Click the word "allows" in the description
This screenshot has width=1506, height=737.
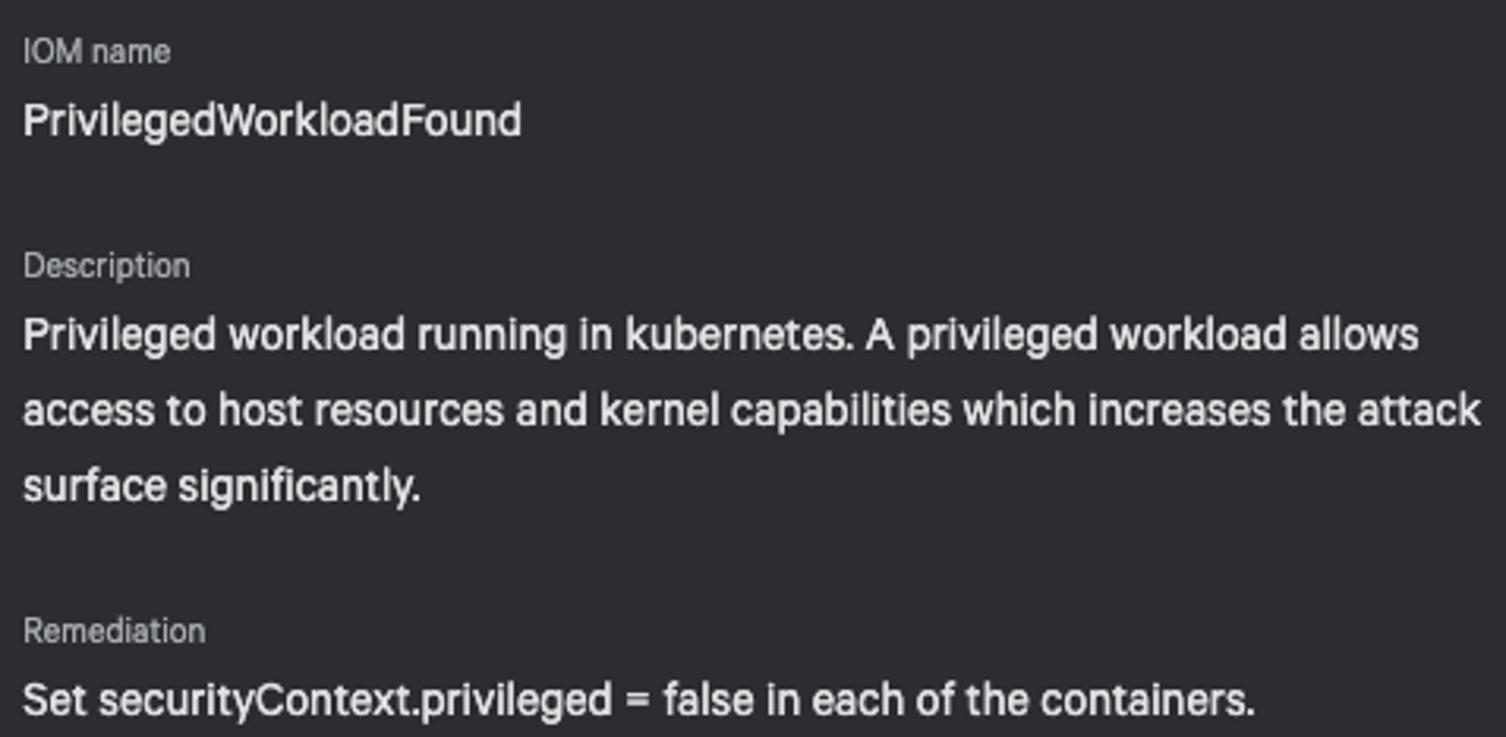tap(1358, 335)
